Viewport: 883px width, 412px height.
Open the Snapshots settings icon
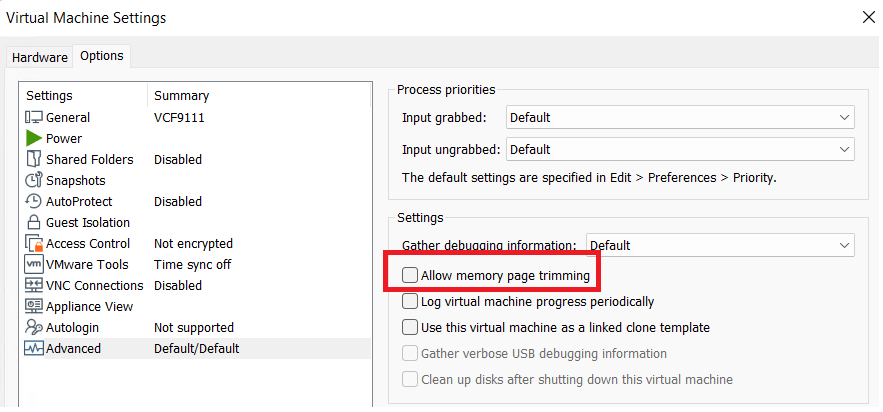coord(33,180)
